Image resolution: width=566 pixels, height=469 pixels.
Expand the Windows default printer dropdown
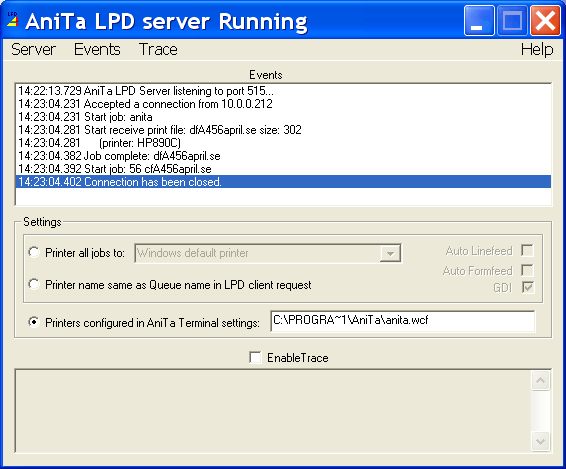click(x=390, y=253)
